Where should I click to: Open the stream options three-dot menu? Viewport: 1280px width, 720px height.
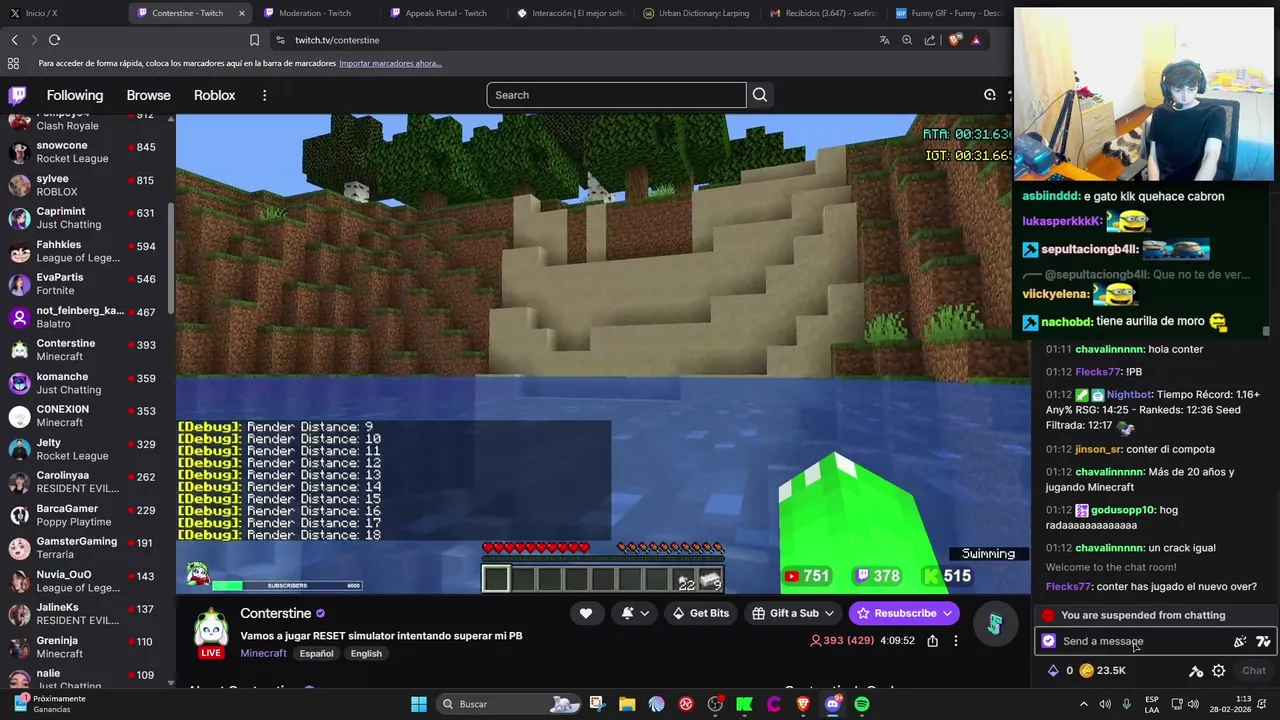click(x=955, y=641)
